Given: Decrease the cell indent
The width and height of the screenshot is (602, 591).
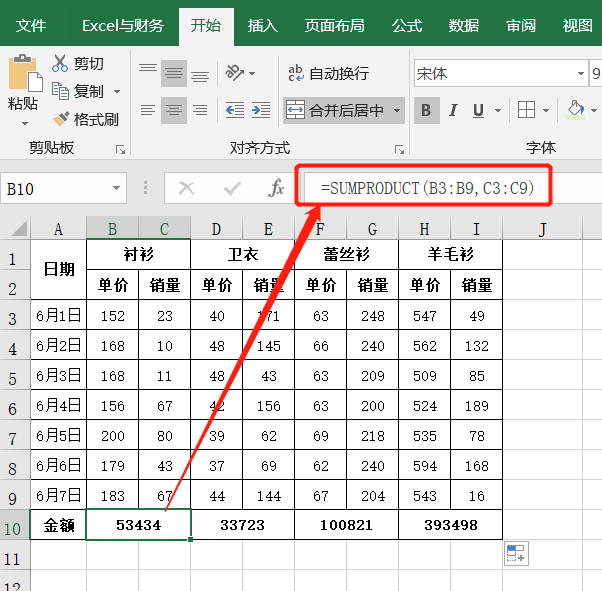Looking at the screenshot, I should tap(235, 110).
